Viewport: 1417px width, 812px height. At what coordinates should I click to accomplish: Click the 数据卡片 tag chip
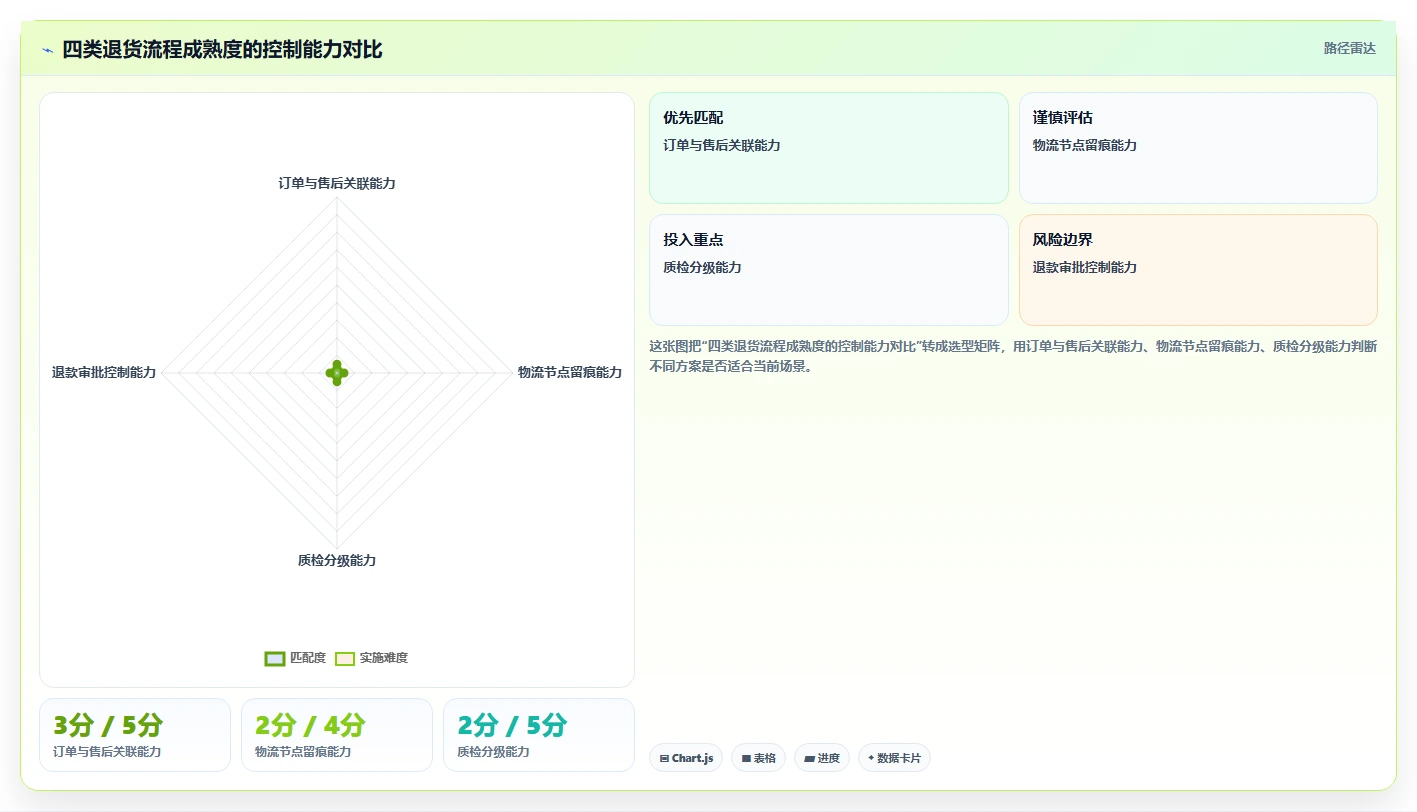point(894,758)
